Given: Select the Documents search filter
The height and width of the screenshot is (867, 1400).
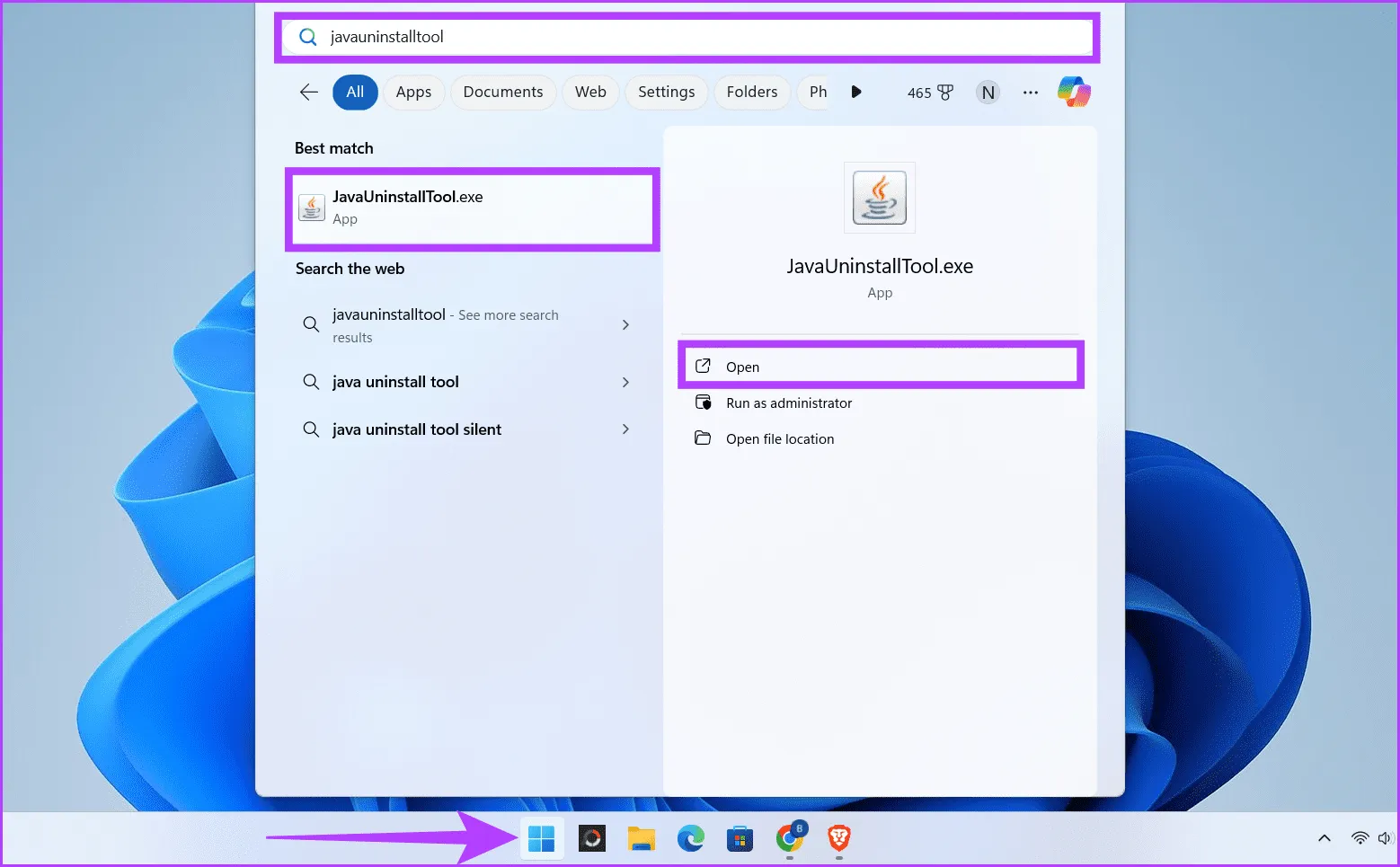Looking at the screenshot, I should pos(503,92).
